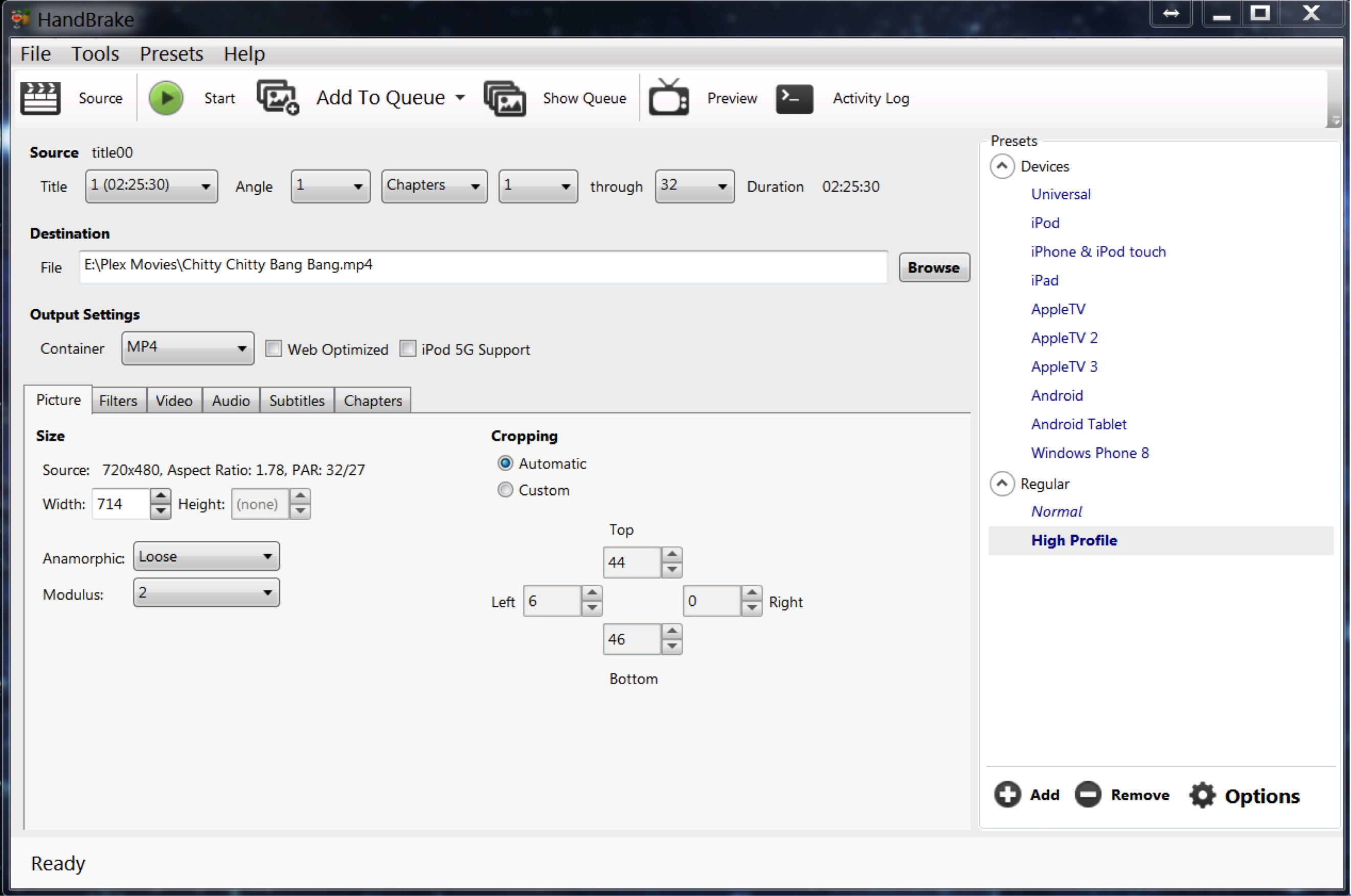
Task: Click the green Start play icon
Action: [x=166, y=98]
